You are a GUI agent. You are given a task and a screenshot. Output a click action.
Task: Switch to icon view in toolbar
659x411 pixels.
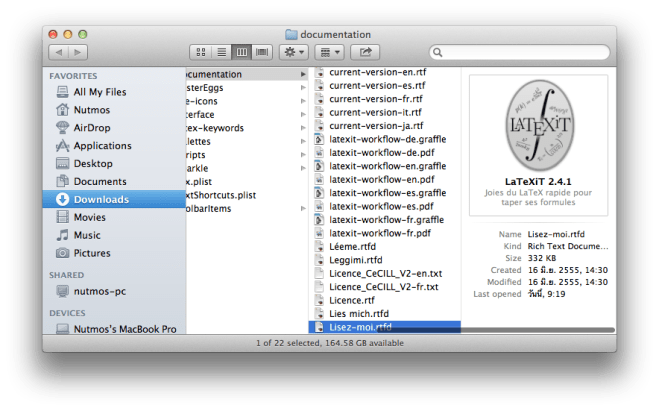click(201, 51)
